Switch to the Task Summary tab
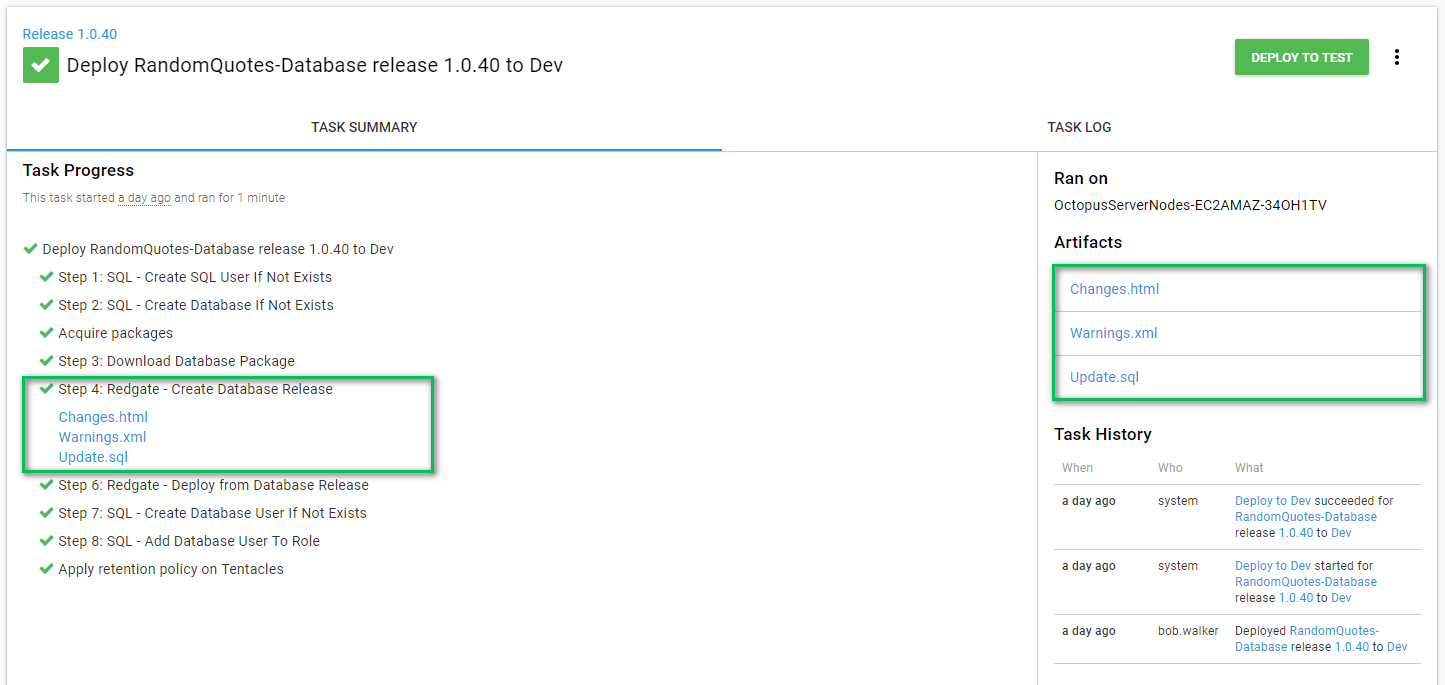 pyautogui.click(x=364, y=127)
